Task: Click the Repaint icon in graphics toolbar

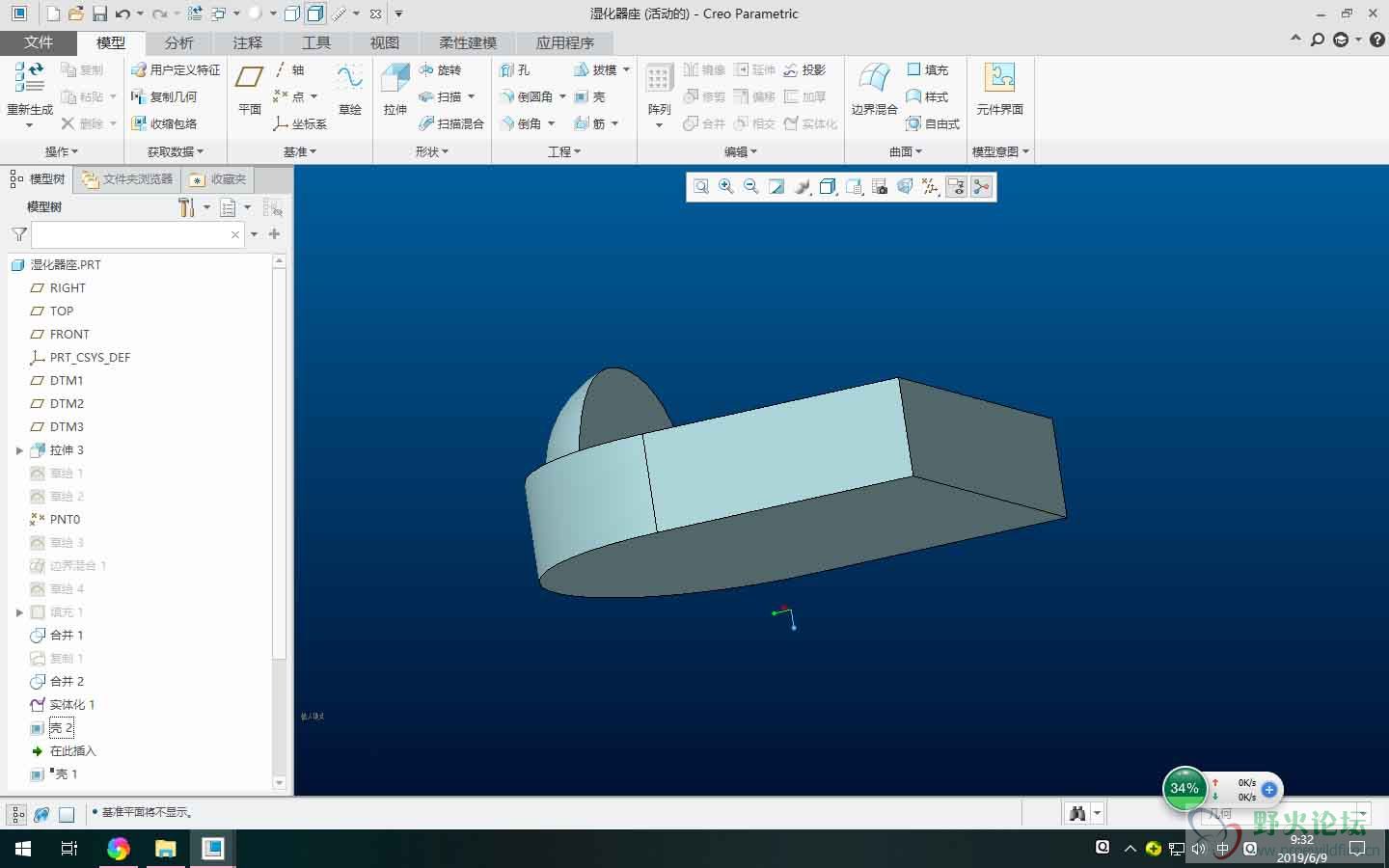Action: coord(776,187)
